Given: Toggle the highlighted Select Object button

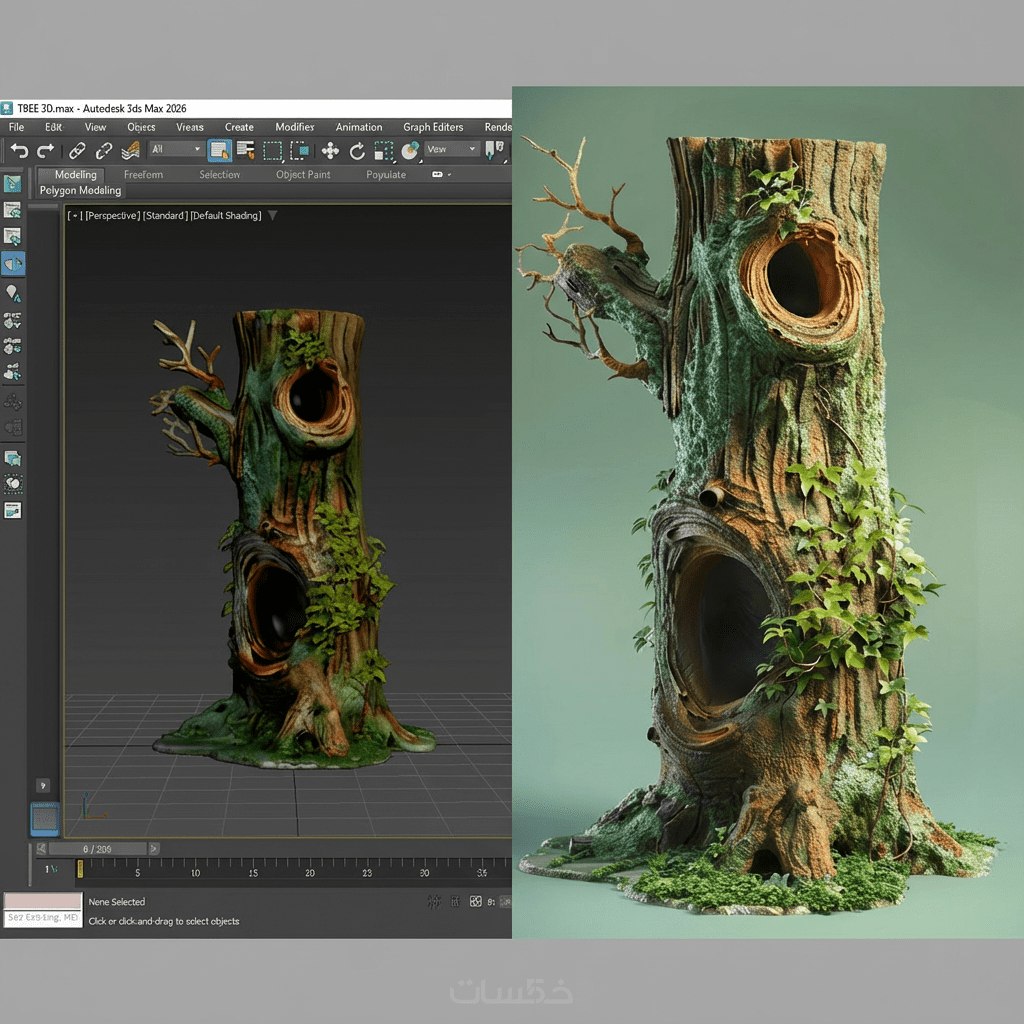Looking at the screenshot, I should coord(220,150).
